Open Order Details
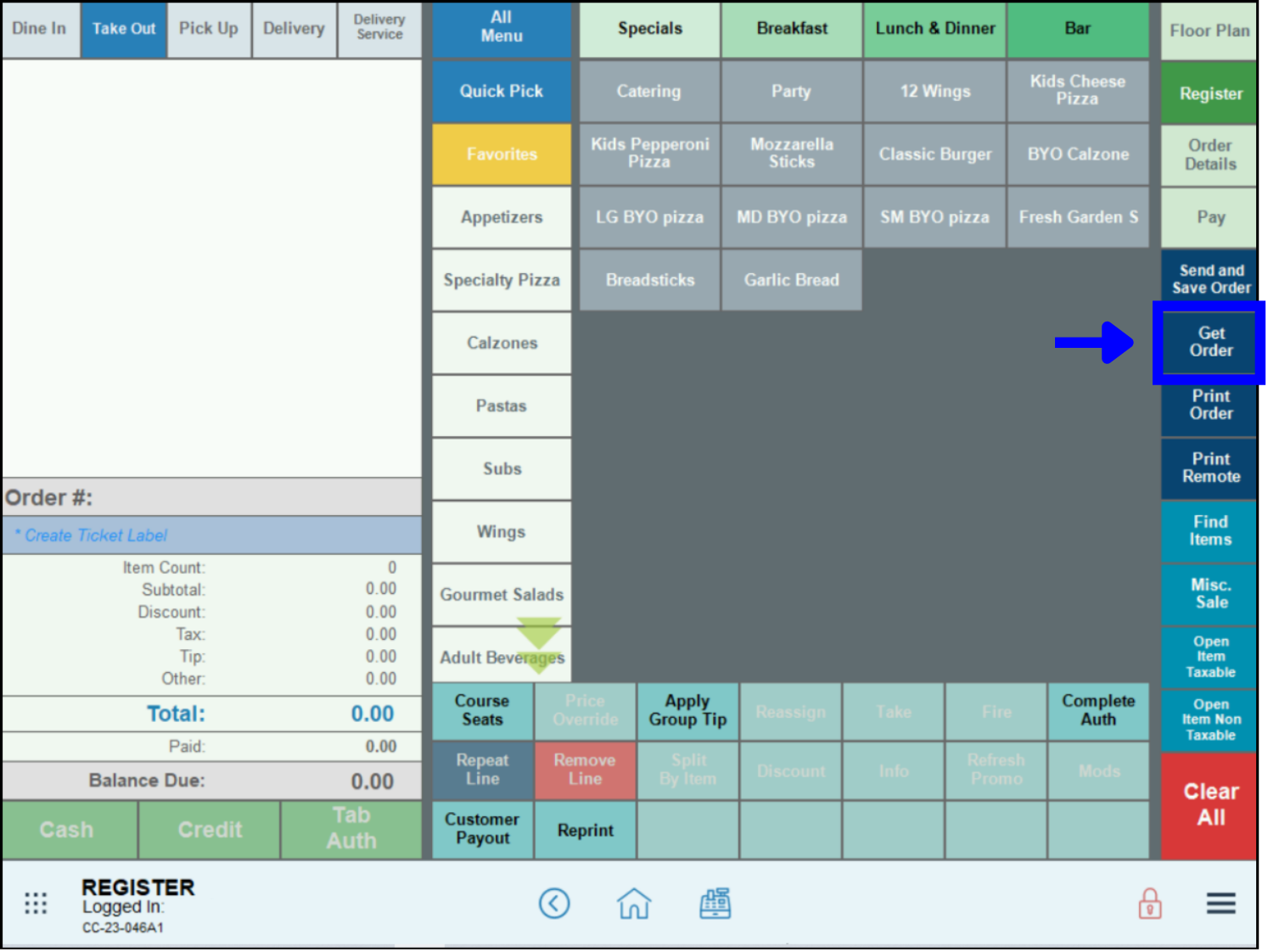Viewport: 1268px width, 952px height. (x=1209, y=155)
